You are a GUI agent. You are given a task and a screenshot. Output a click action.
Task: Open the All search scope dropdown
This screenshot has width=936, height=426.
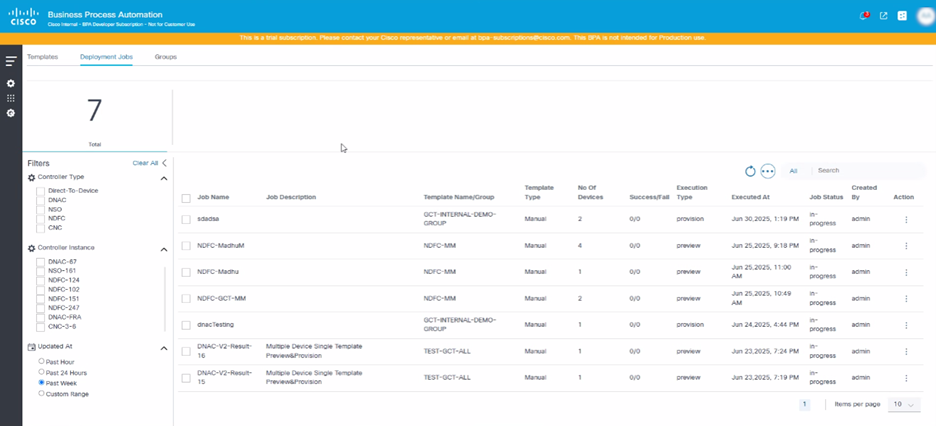(x=793, y=171)
